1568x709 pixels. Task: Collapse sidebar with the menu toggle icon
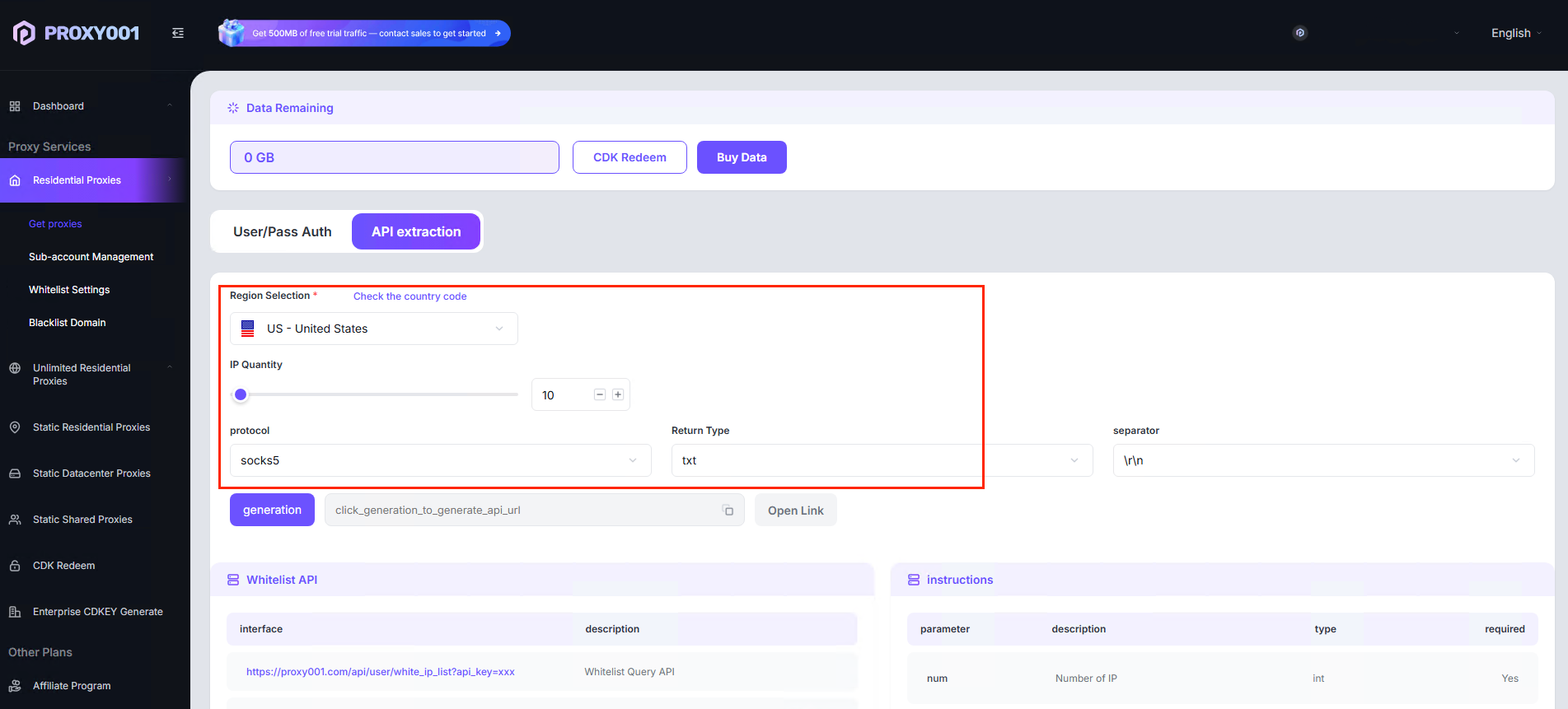tap(178, 33)
